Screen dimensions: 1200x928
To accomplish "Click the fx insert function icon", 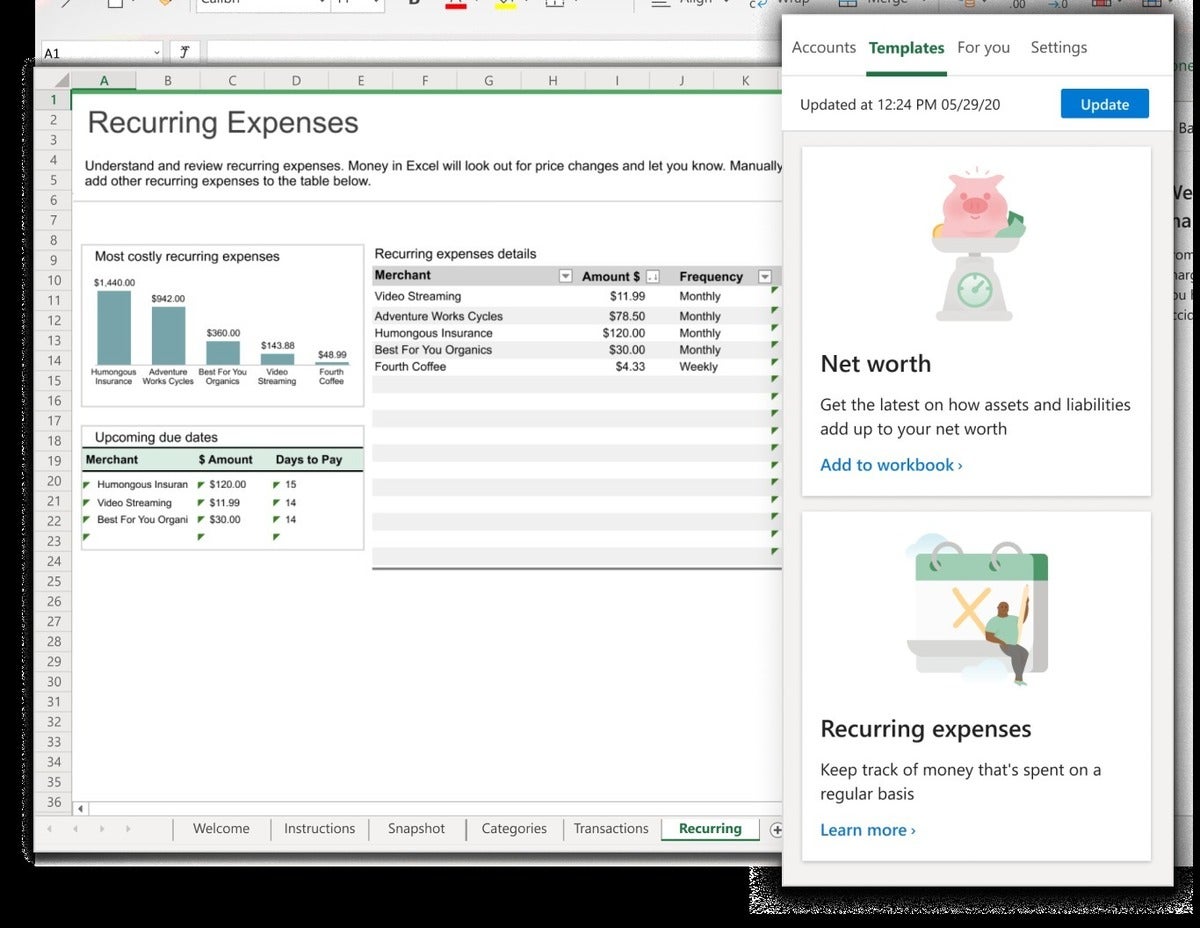I will click(x=185, y=52).
